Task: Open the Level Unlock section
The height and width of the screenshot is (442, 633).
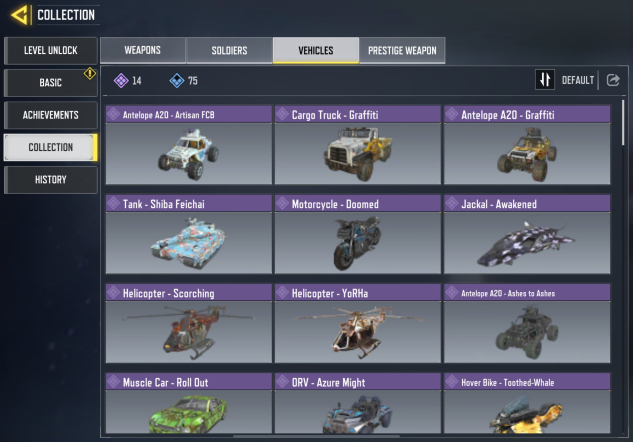Action: (x=50, y=50)
